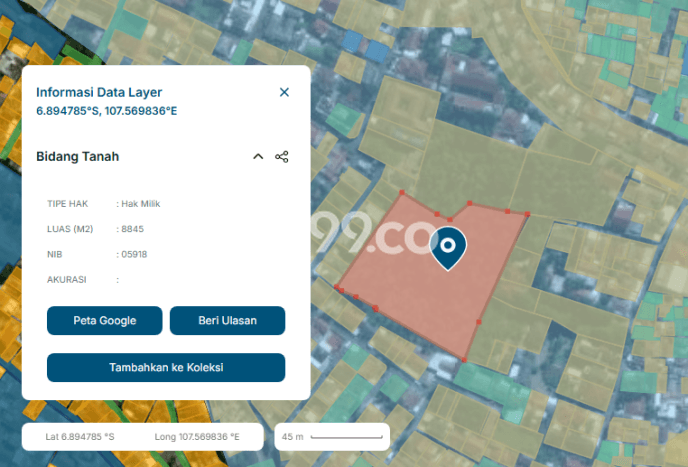This screenshot has height=467, width=688.
Task: Click the Bidang Tanah heading
Action: (78, 157)
